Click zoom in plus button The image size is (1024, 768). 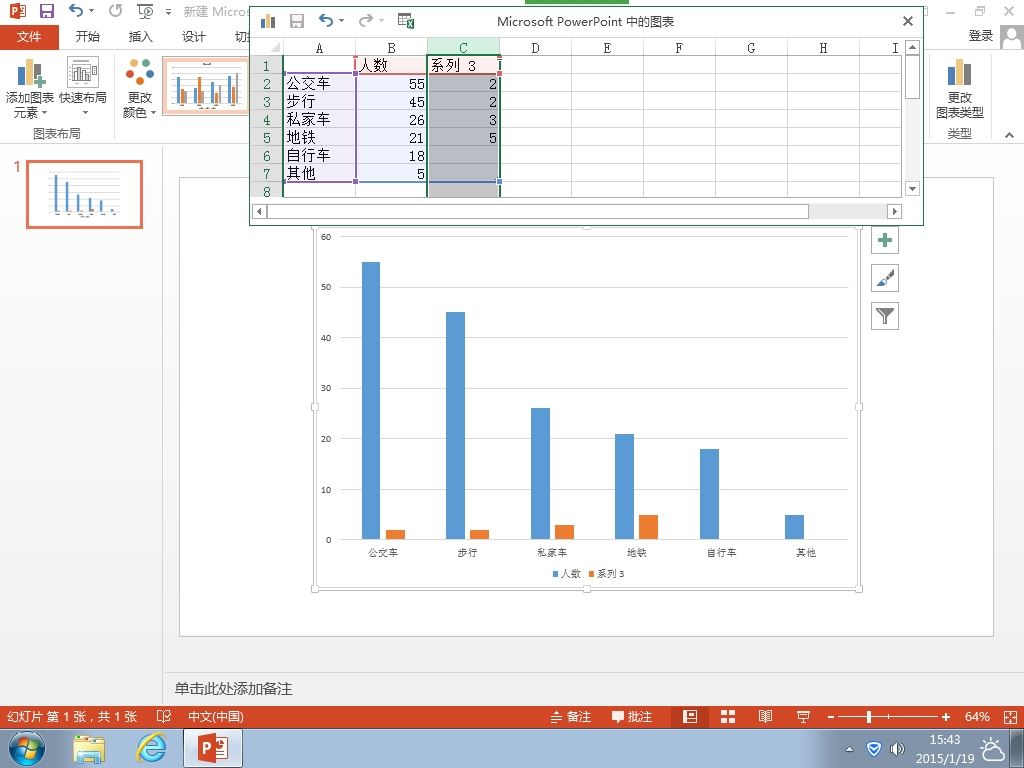tap(946, 717)
